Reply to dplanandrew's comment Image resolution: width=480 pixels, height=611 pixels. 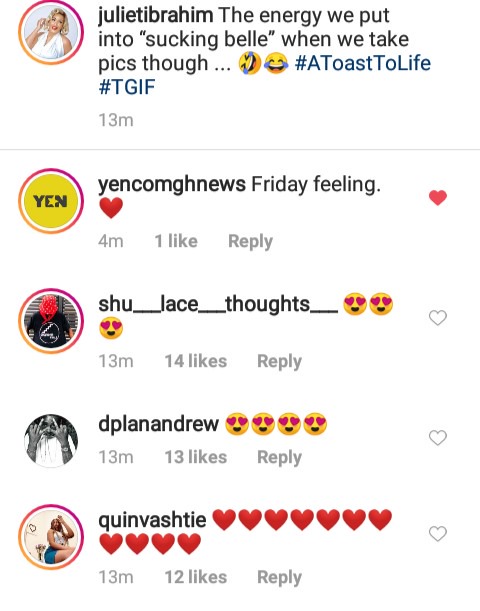click(279, 457)
